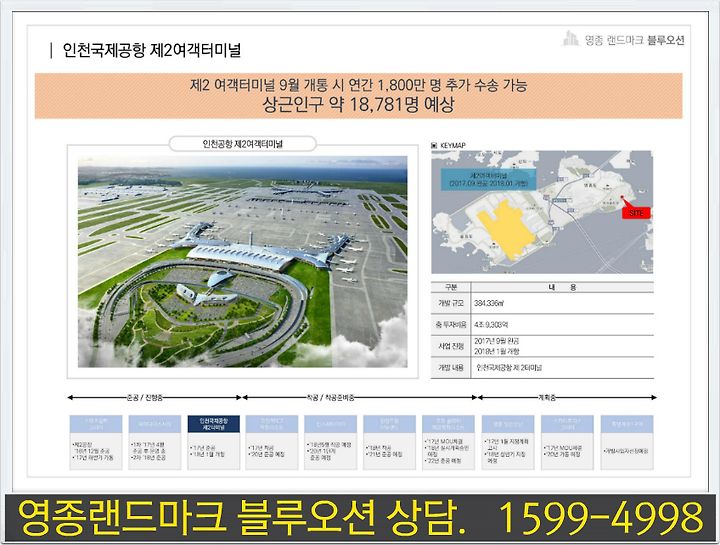Click the 개발 내용 row label
The width and height of the screenshot is (720, 545).
(x=451, y=368)
